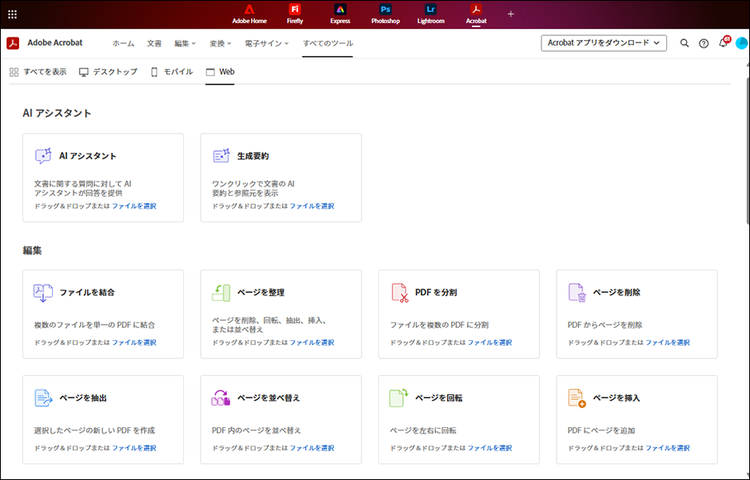Click ファイルを選択 in ページを抽出 card
Image resolution: width=750 pixels, height=480 pixels.
tap(134, 448)
